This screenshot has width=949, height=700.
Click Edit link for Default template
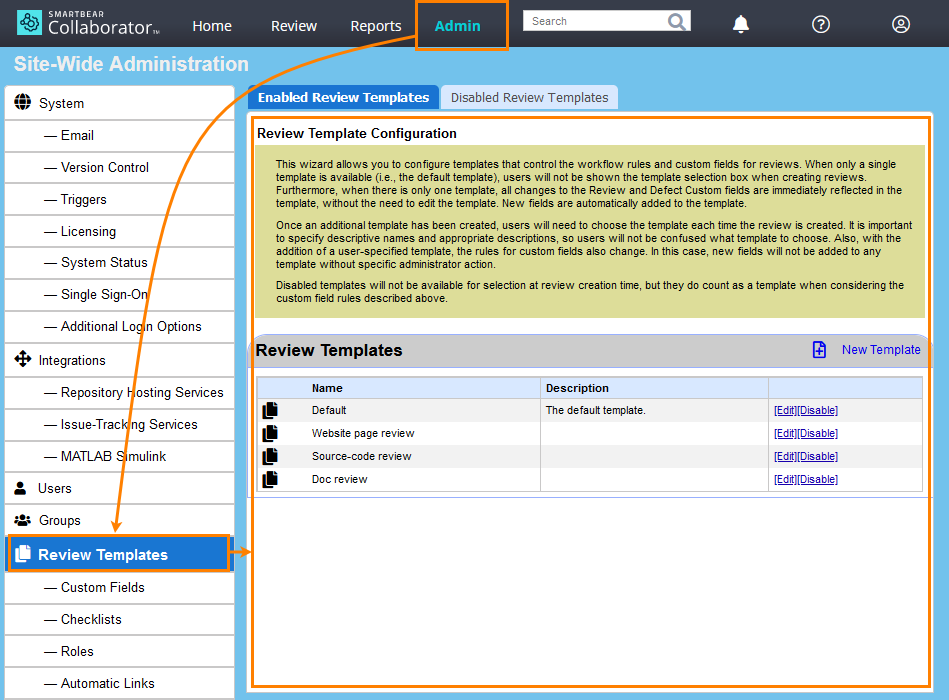tap(785, 410)
